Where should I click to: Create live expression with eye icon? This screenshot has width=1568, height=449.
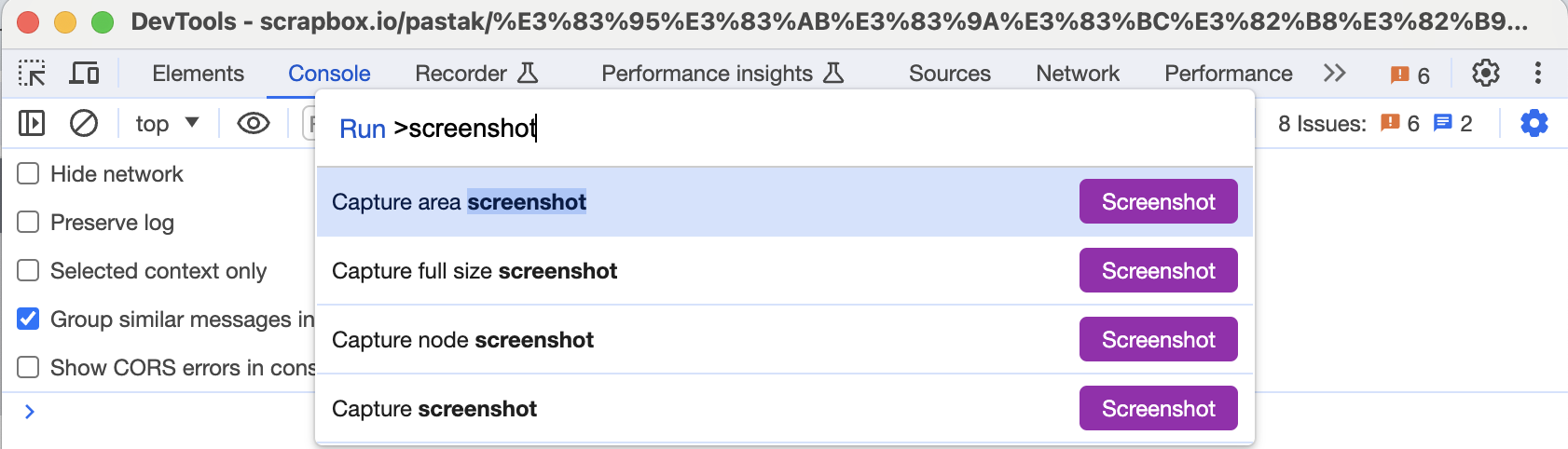253,123
